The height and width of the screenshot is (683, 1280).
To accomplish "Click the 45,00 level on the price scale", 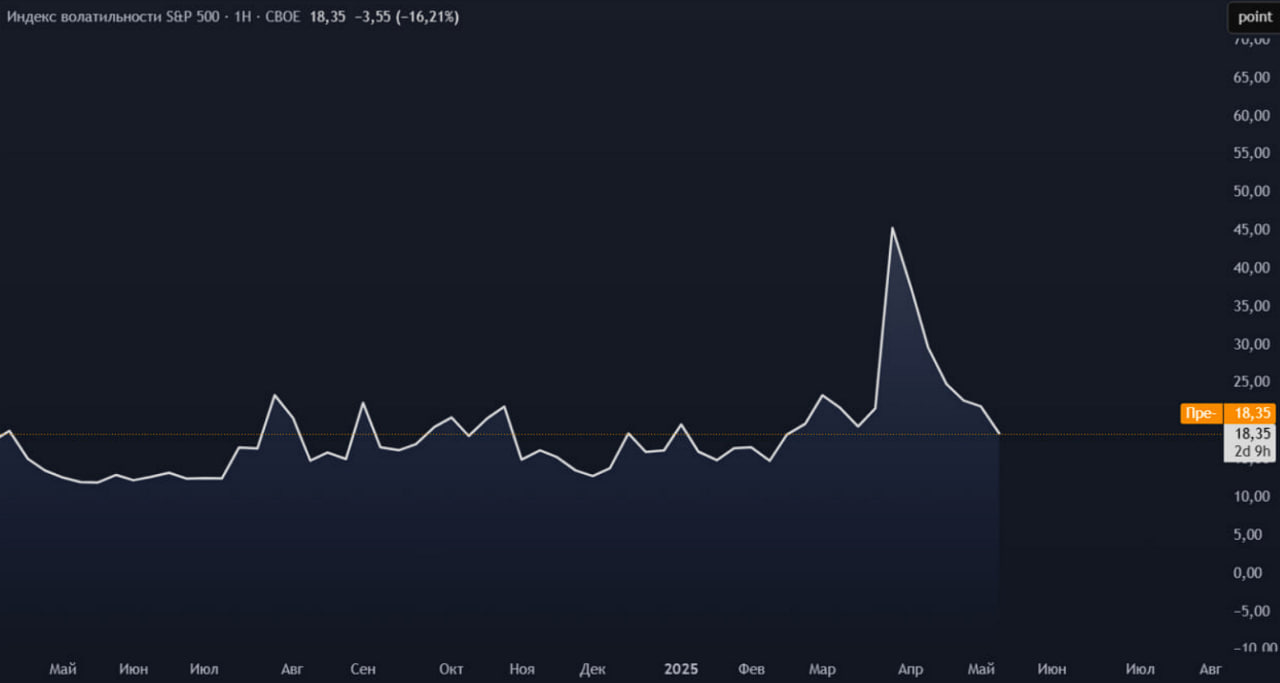I will pos(1252,230).
